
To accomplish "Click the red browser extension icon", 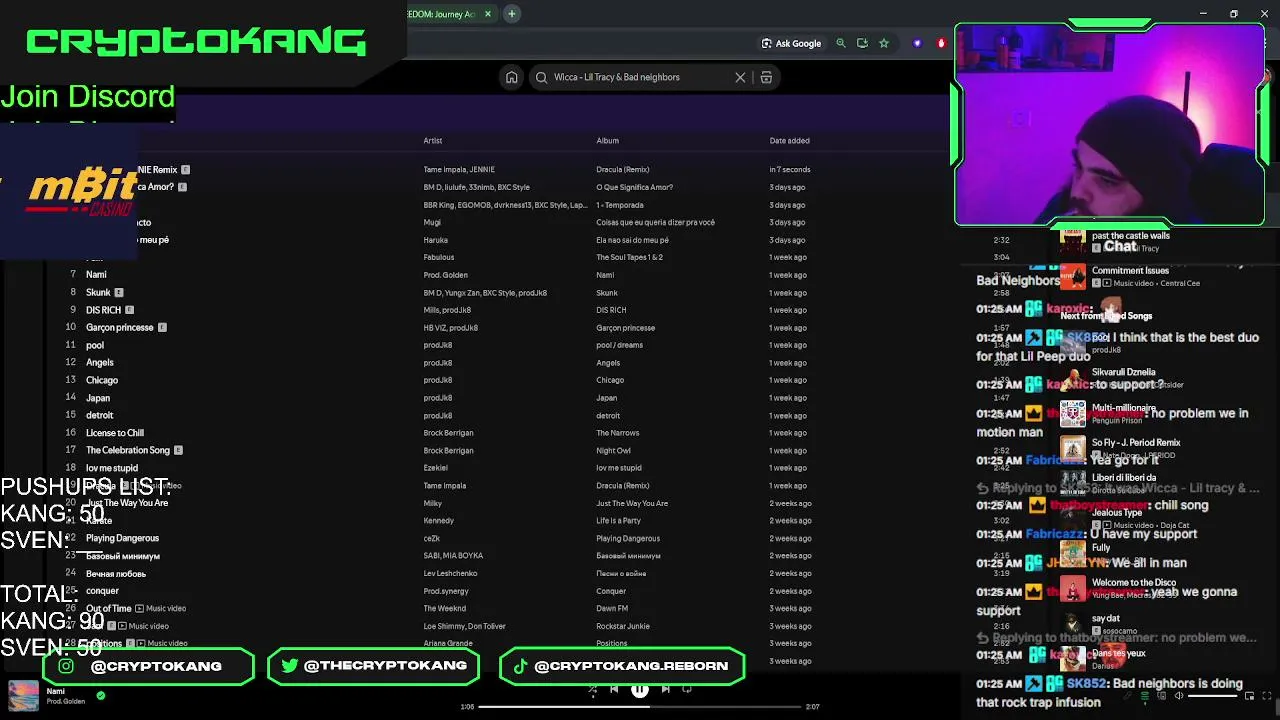I will click(941, 43).
